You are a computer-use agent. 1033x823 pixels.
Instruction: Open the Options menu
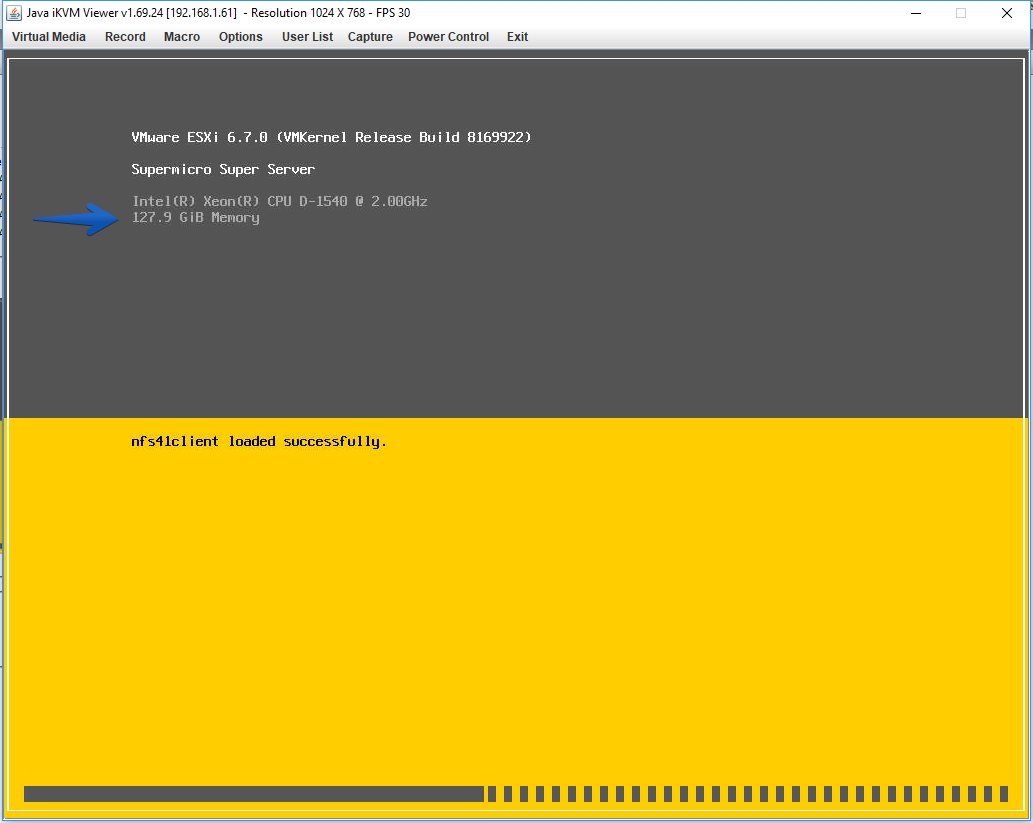(240, 37)
